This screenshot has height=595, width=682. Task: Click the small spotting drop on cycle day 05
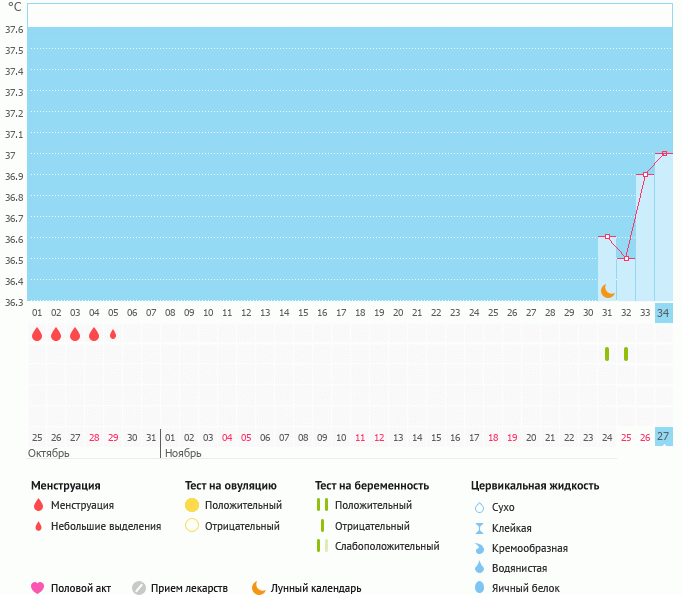coord(113,334)
